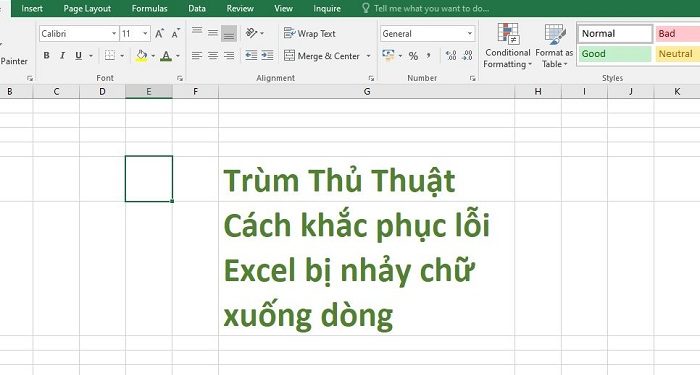Select column H header
Screen dimensions: 700x375
538,92
